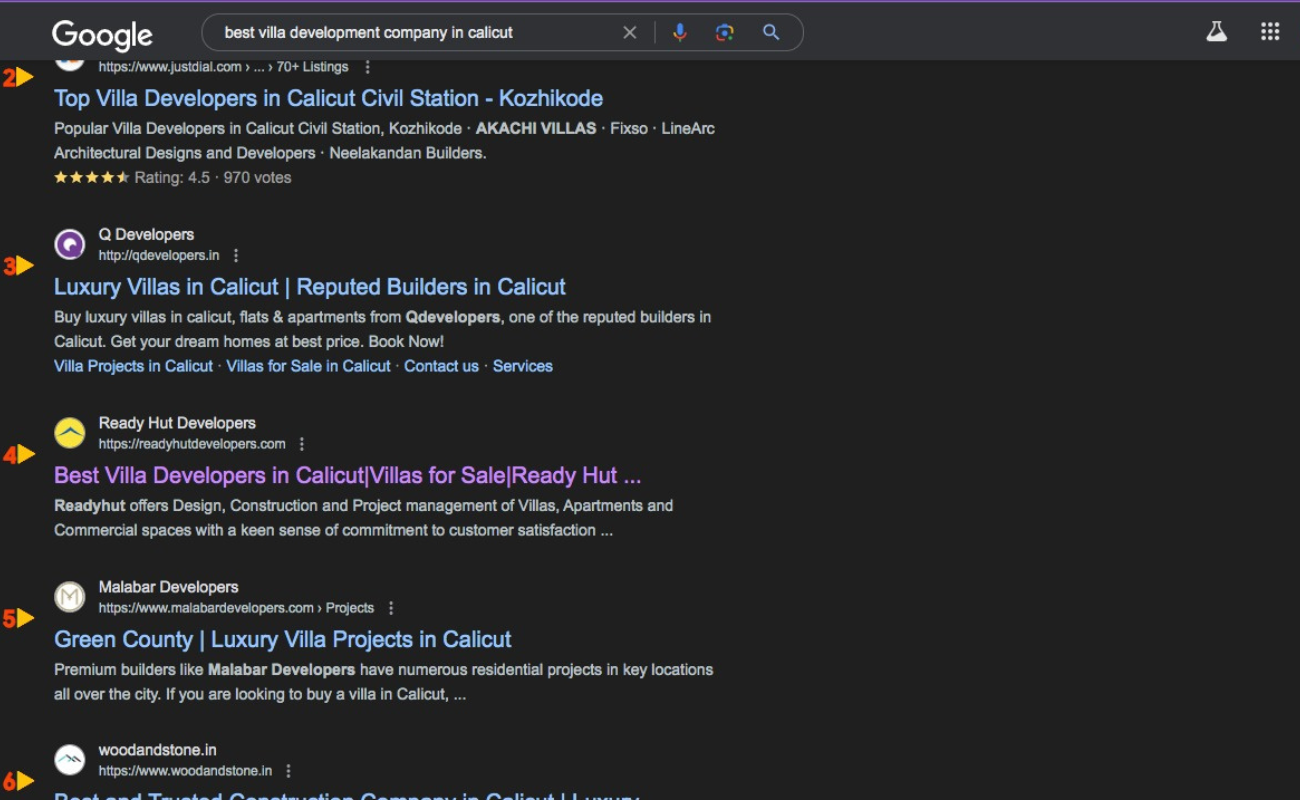The image size is (1300, 800).
Task: Click the Q Developers favicon
Action: (x=70, y=244)
